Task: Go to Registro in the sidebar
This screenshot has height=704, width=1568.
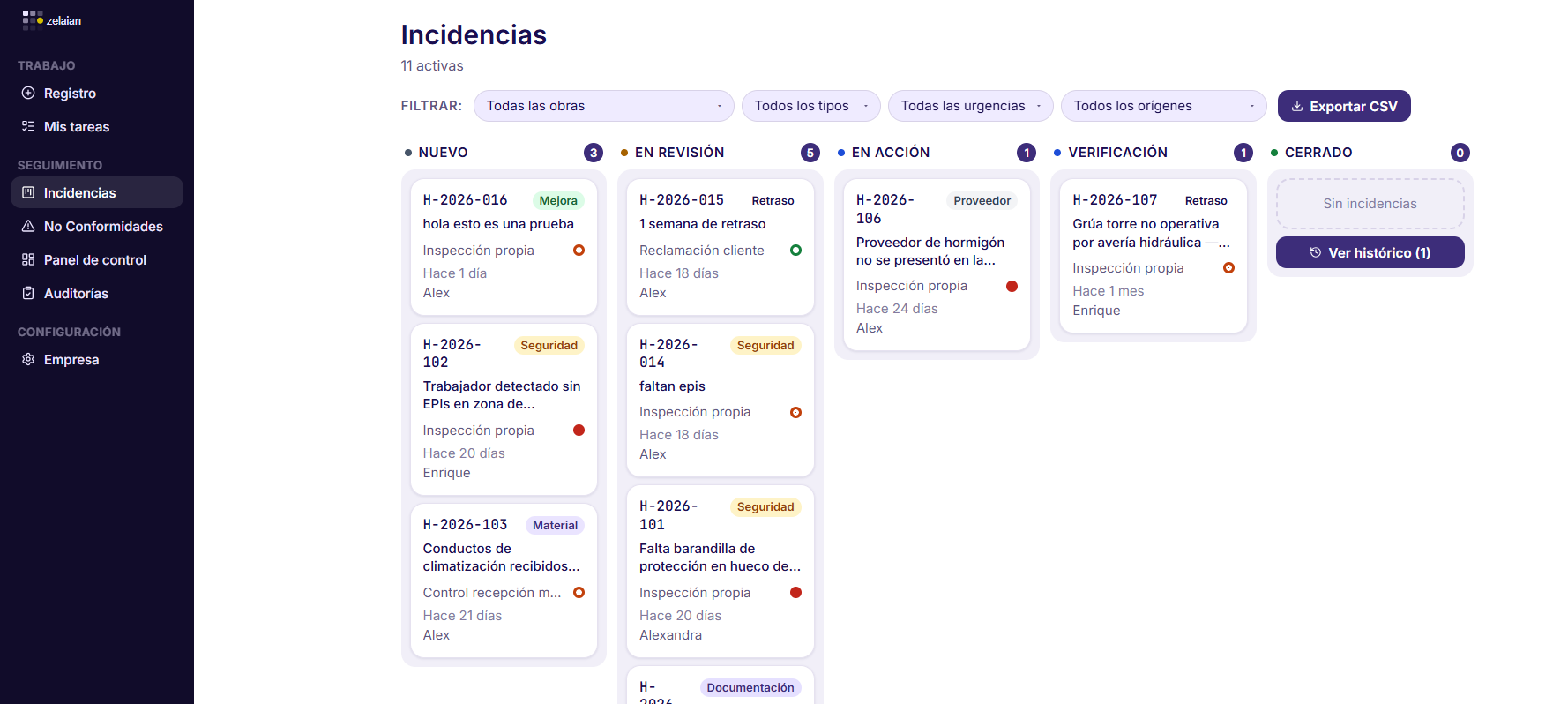Action: tap(97, 93)
